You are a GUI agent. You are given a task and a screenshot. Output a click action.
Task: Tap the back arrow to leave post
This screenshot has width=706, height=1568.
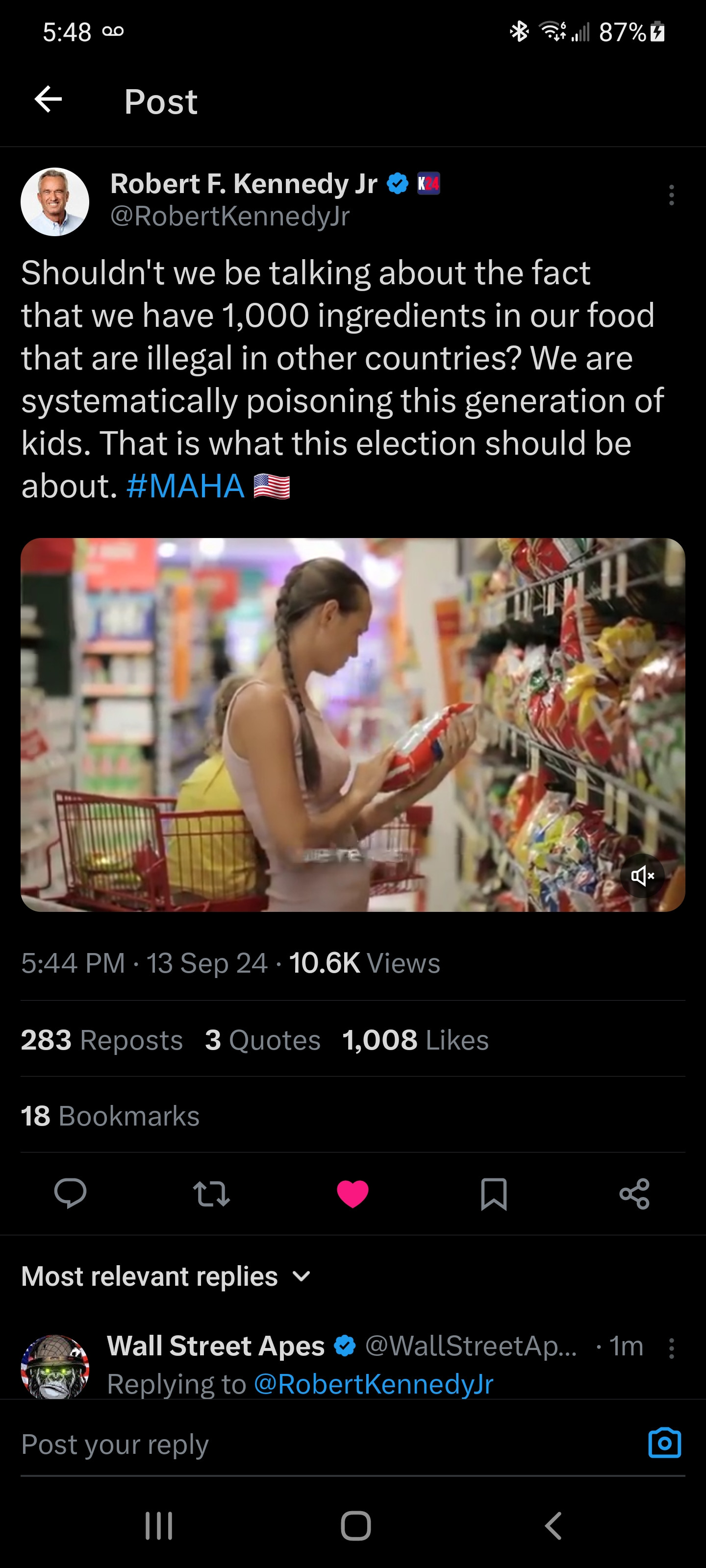coord(49,99)
